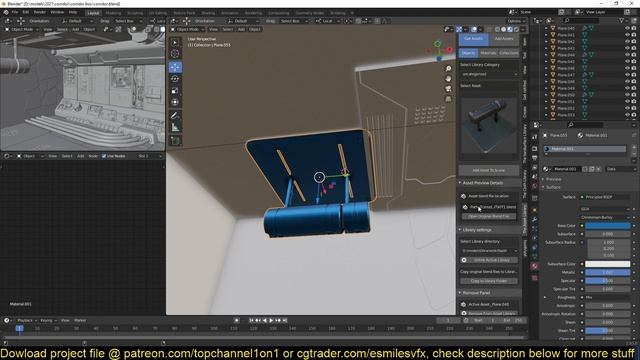Screen dimensions: 640x360
Task: Open the Modifiers wrench properties tab
Action: coord(534,220)
